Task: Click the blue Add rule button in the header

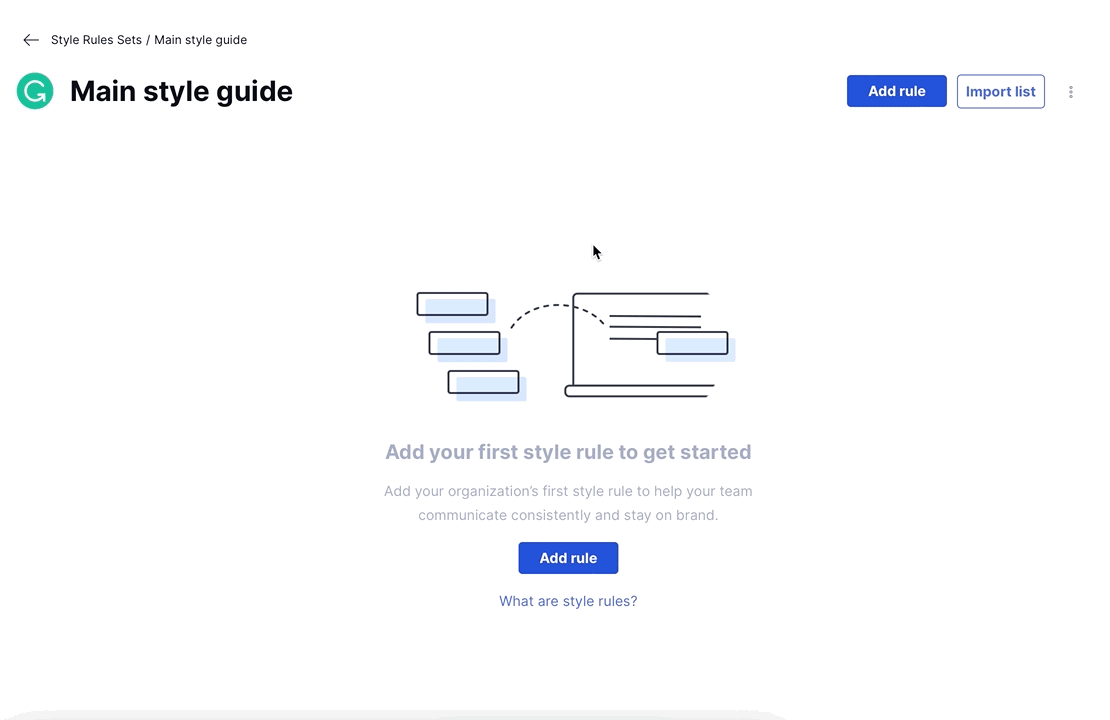Action: point(896,91)
